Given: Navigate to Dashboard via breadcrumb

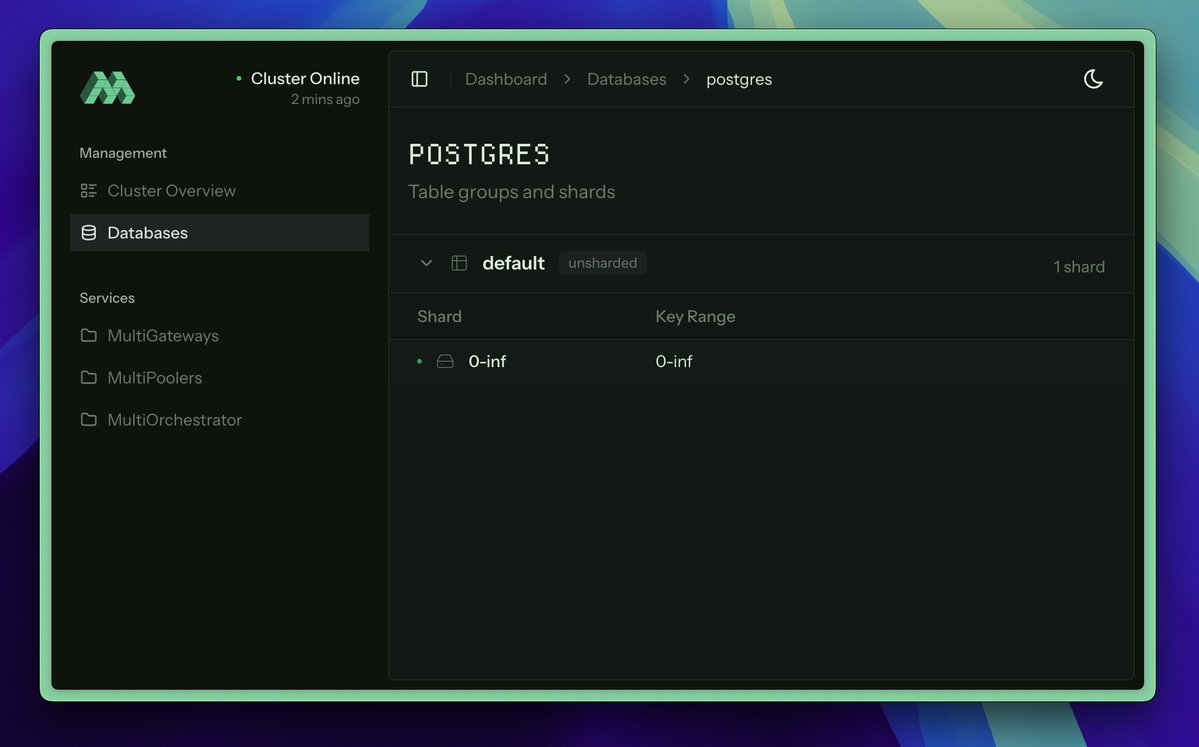Looking at the screenshot, I should [x=506, y=78].
